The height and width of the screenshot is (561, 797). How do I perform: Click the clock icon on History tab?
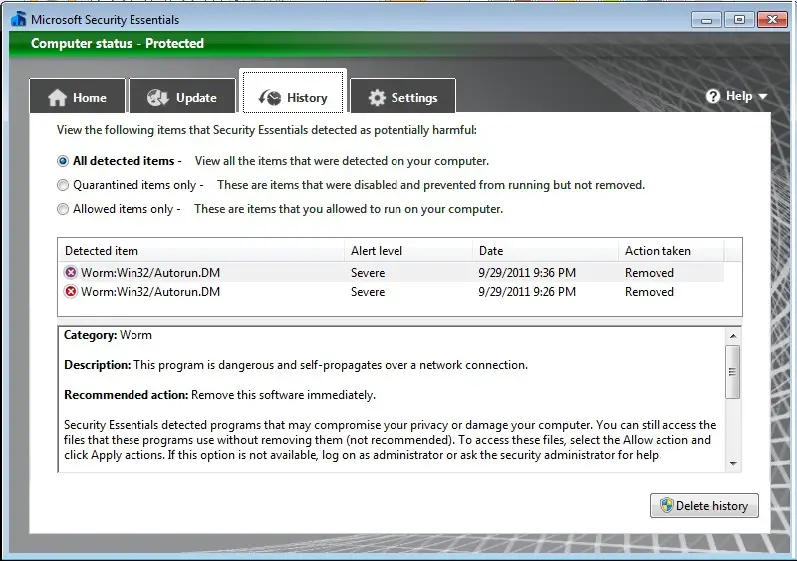[x=270, y=97]
